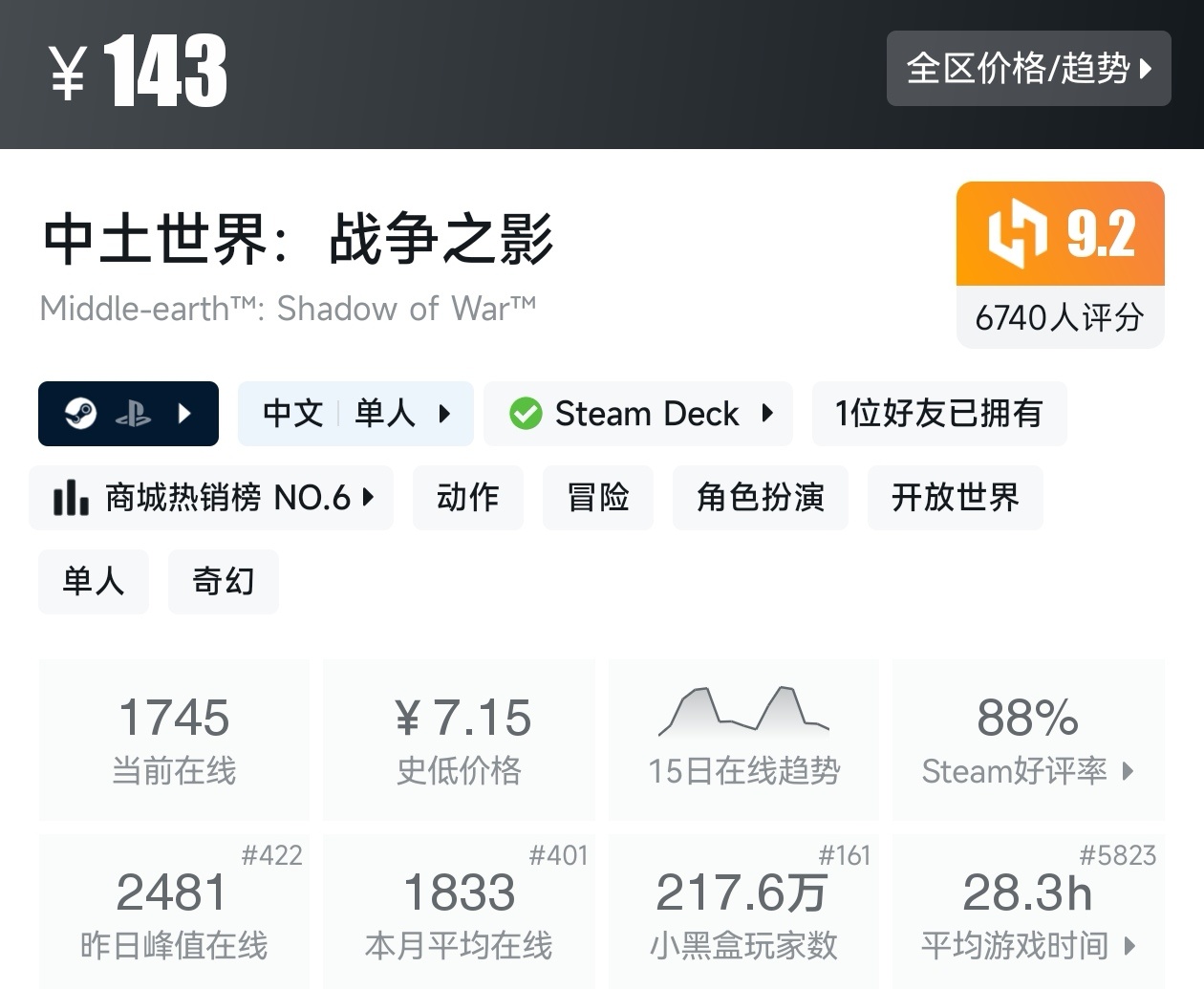Click the bar chart icon beside 商城热销榜
The height and width of the screenshot is (989, 1204).
[x=71, y=497]
